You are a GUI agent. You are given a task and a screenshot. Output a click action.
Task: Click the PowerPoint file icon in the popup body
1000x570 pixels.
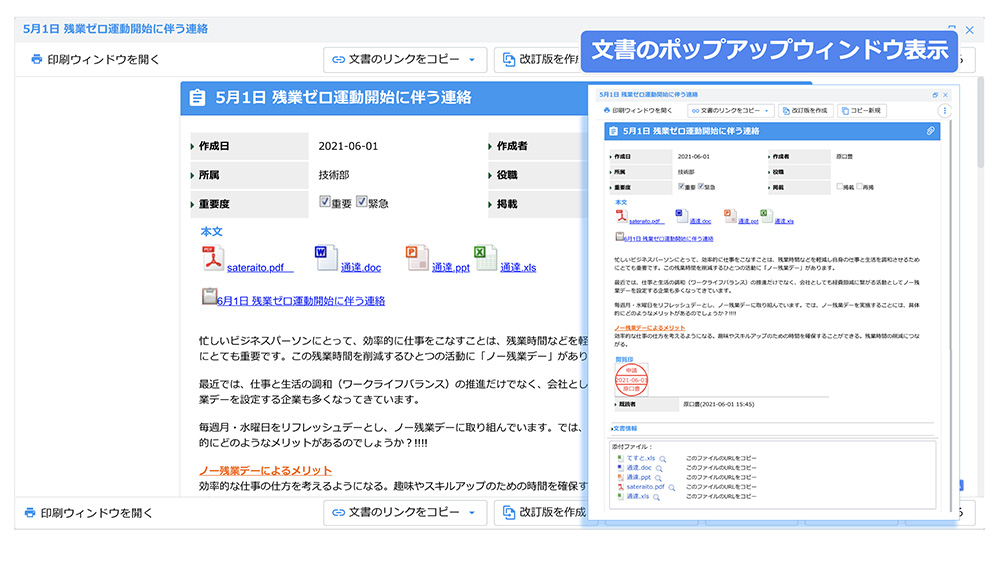(x=730, y=216)
